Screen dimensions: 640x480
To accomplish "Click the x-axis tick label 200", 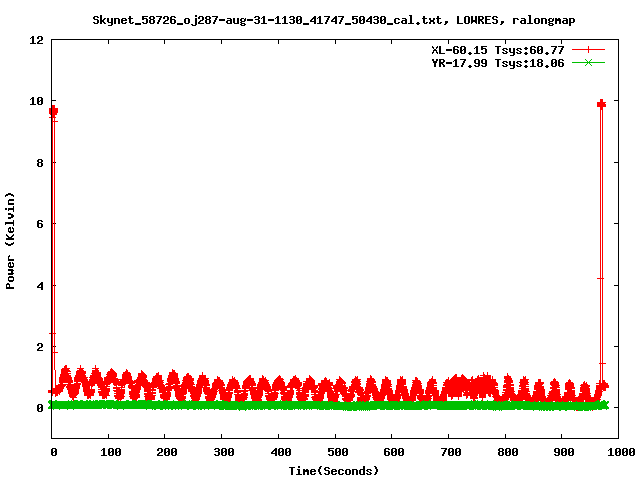I will tap(167, 452).
